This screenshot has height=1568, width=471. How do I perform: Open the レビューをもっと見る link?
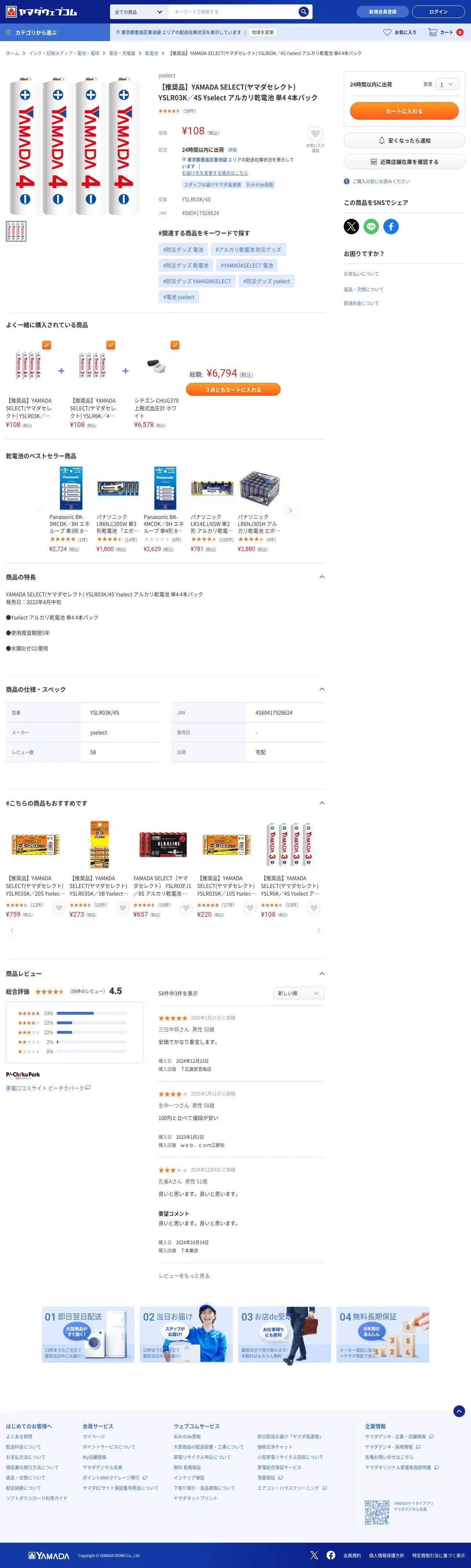coord(184,1275)
